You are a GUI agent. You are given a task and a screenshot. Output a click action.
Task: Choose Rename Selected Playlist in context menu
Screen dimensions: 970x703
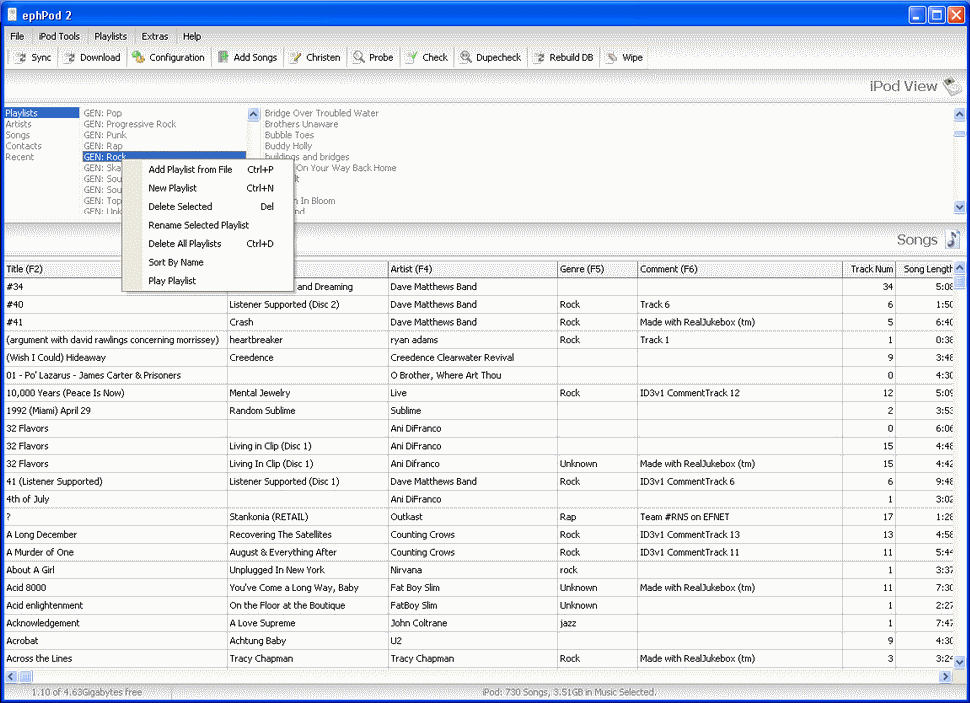pos(198,225)
